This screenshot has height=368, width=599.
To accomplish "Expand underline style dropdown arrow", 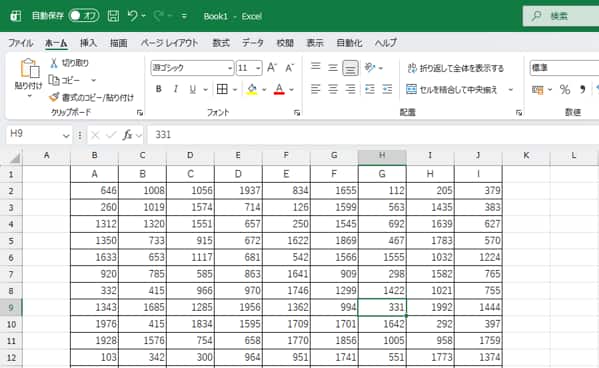I will pos(206,90).
